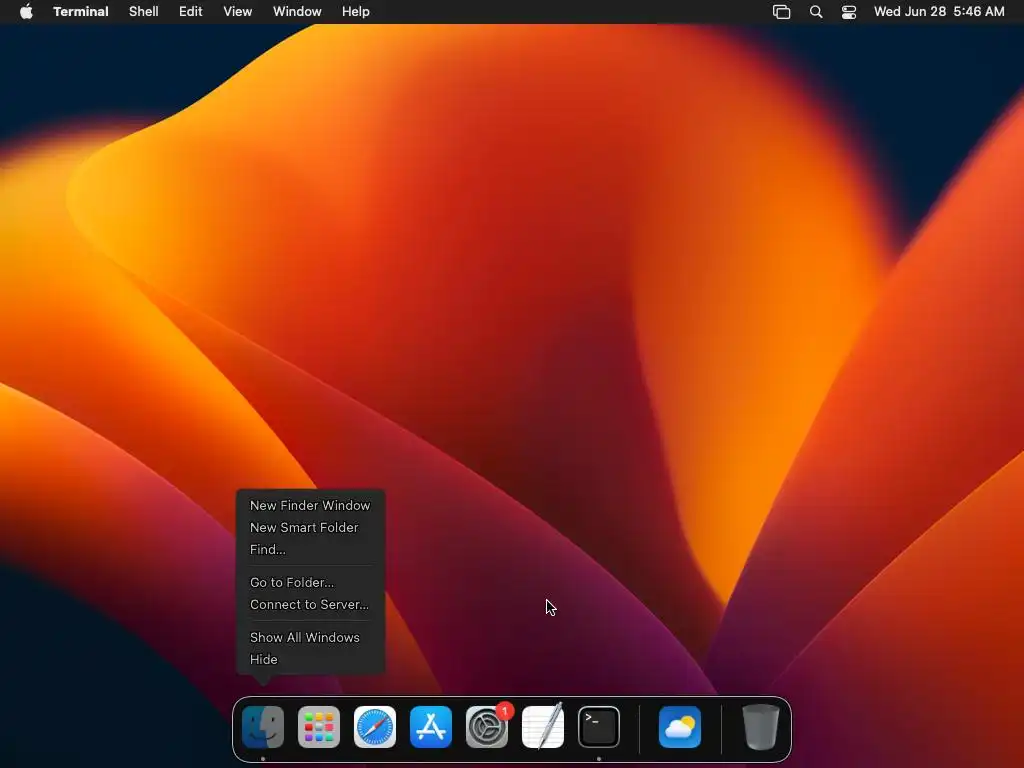Screen dimensions: 1024x768
Task: Click the date and time clock
Action: tap(939, 12)
